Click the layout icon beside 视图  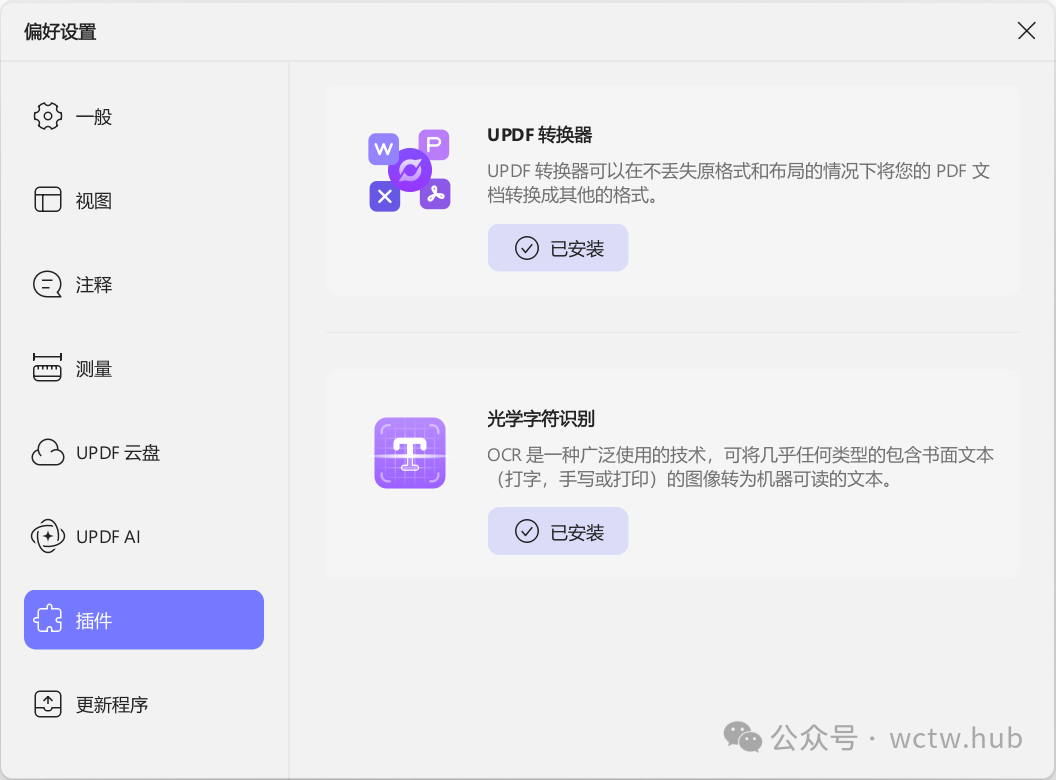[48, 200]
